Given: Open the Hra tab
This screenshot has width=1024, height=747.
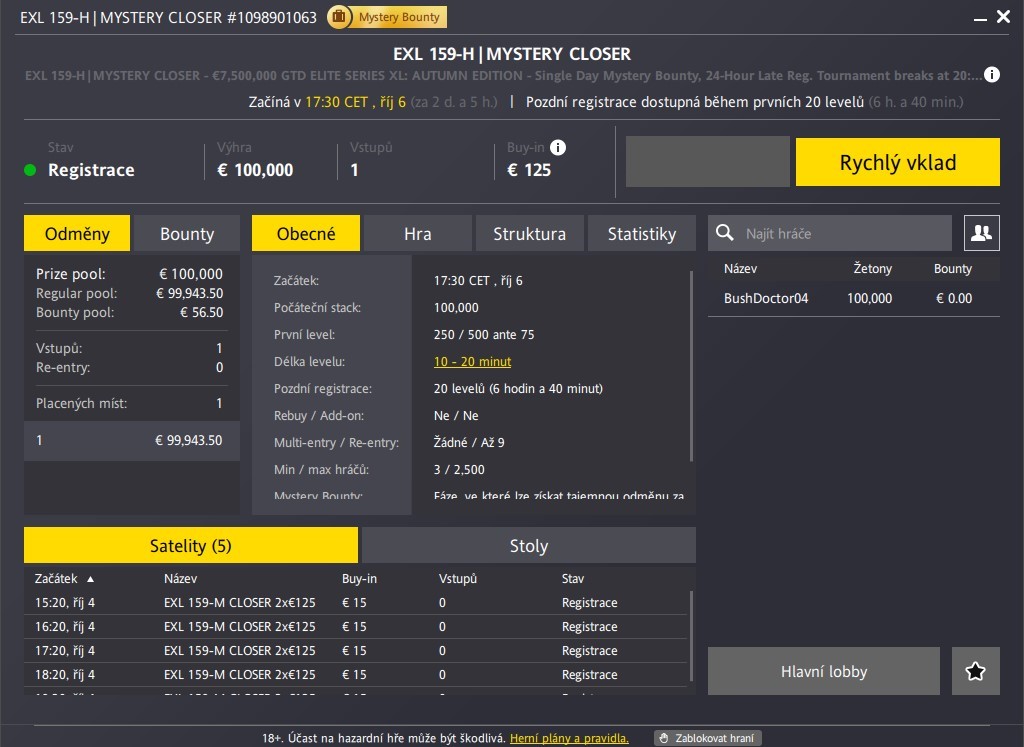Looking at the screenshot, I should tap(417, 232).
